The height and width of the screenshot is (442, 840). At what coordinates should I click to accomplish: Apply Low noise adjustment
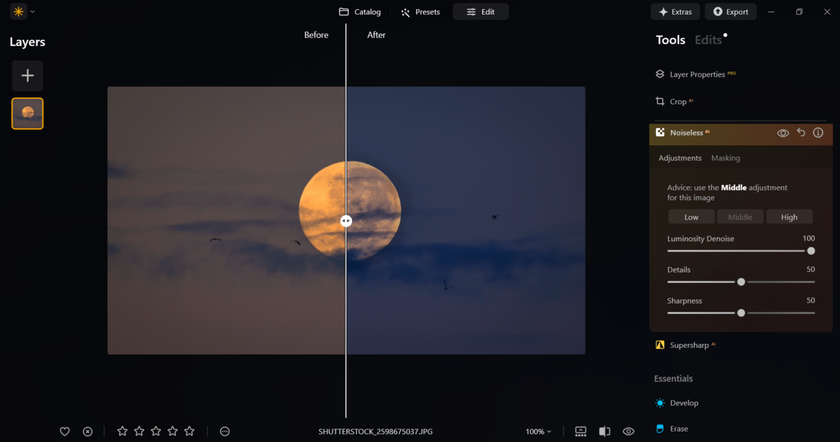[691, 217]
